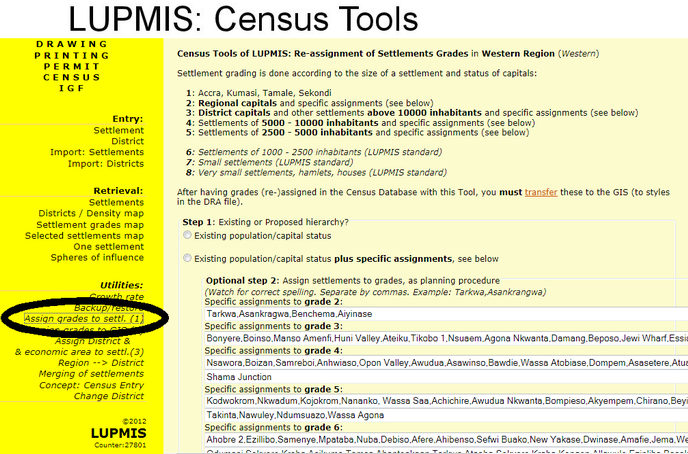Edit grade 6 field starting with Ahobre 2
Viewport: 688px width, 454px height.
click(446, 440)
